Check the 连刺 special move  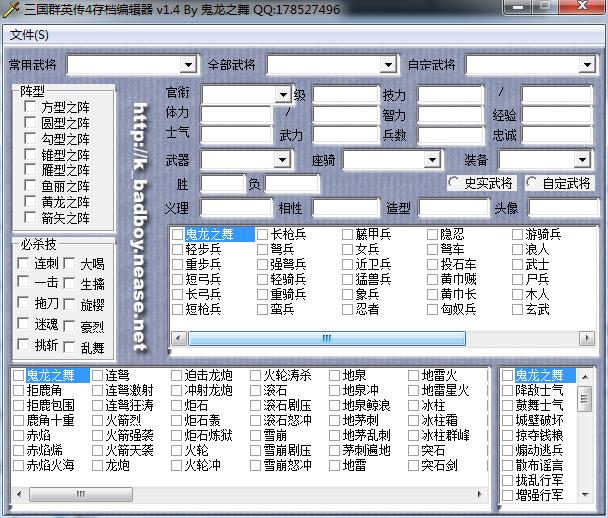[x=23, y=264]
